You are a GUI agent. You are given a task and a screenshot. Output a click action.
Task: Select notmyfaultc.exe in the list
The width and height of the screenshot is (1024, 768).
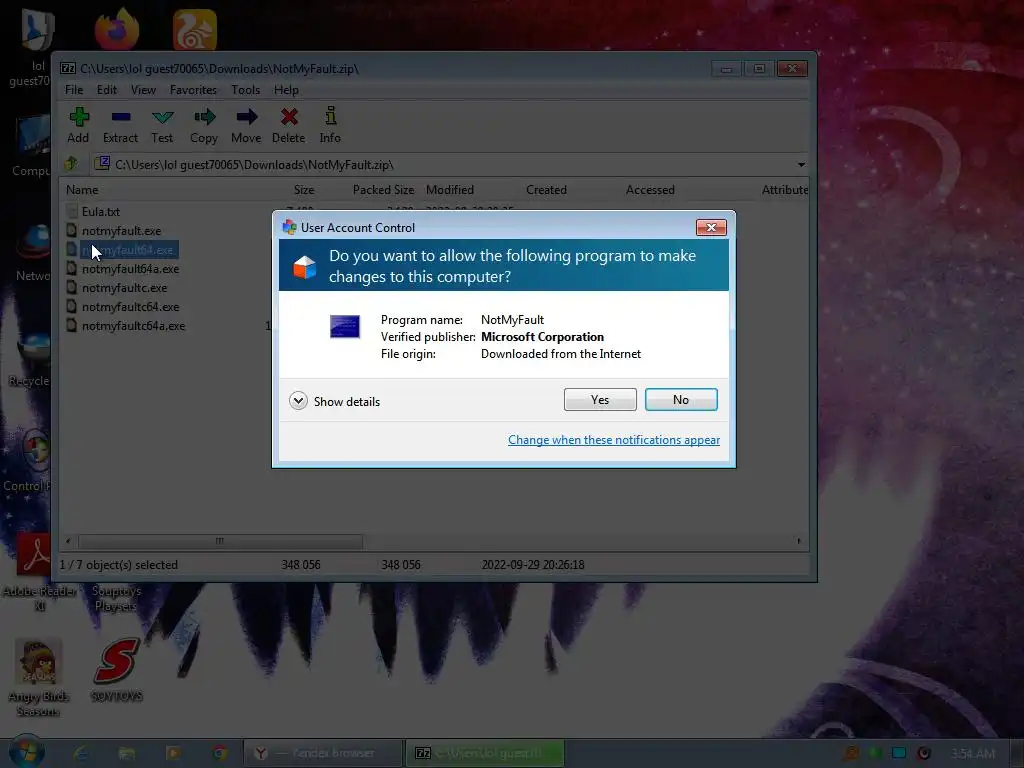tap(124, 287)
